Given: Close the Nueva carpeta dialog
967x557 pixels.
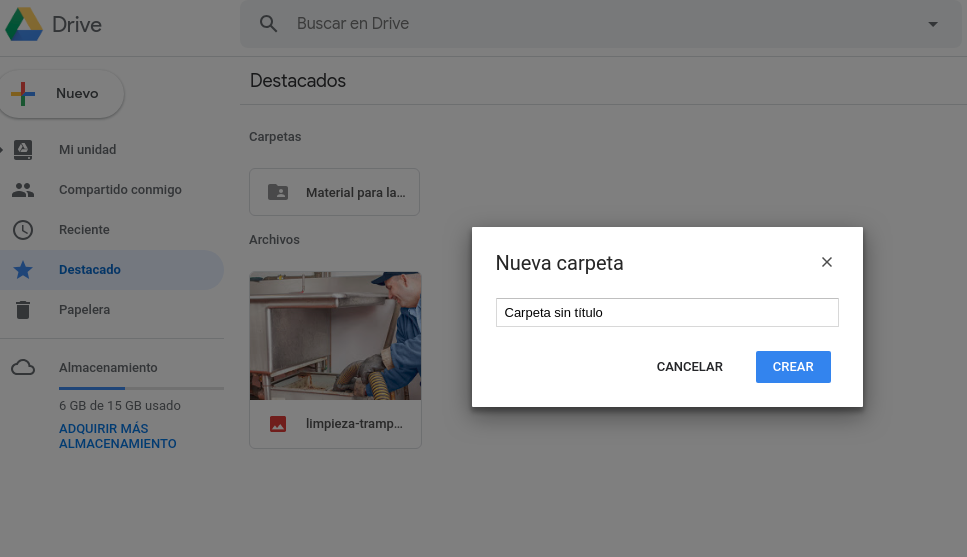Looking at the screenshot, I should tap(826, 263).
